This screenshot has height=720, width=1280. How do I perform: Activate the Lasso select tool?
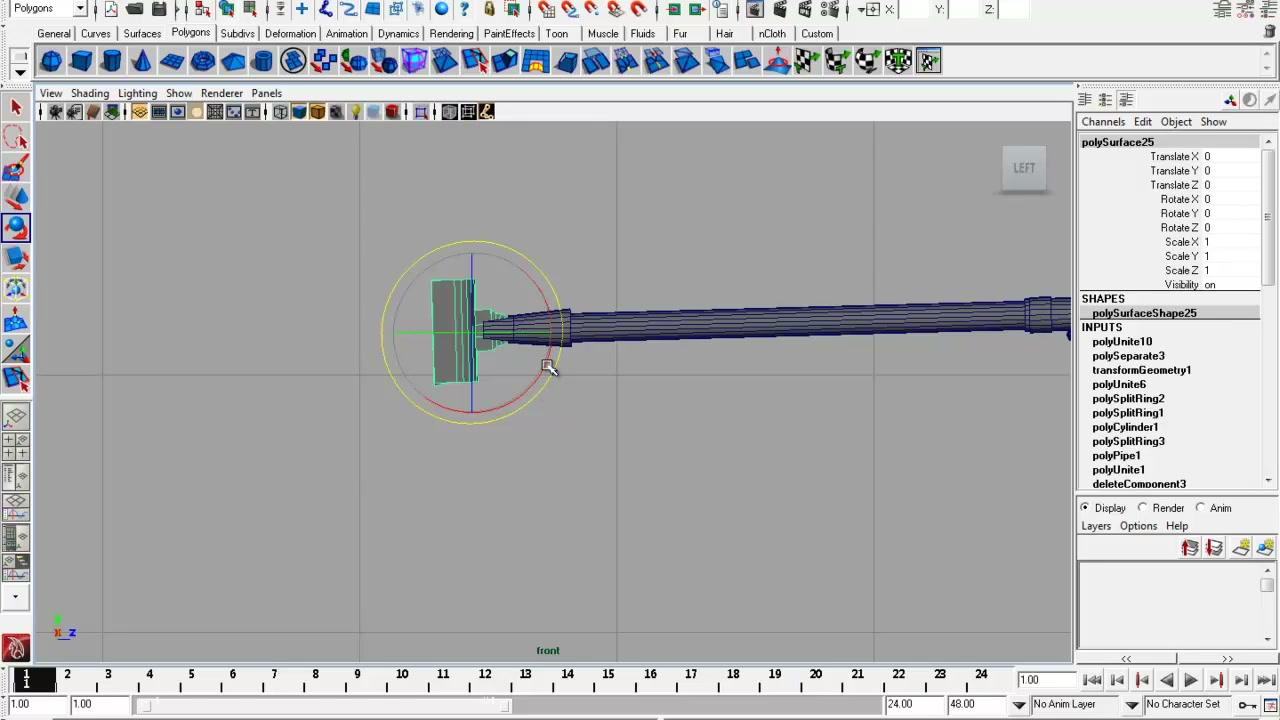click(16, 138)
